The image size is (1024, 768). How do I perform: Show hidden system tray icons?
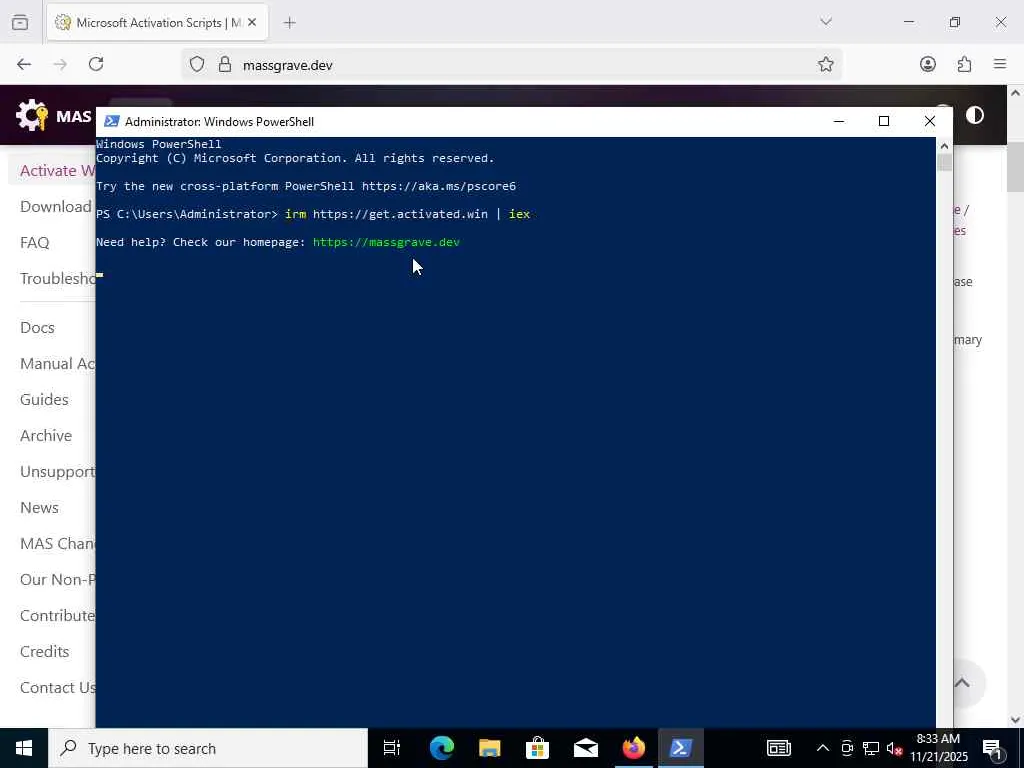(x=823, y=748)
